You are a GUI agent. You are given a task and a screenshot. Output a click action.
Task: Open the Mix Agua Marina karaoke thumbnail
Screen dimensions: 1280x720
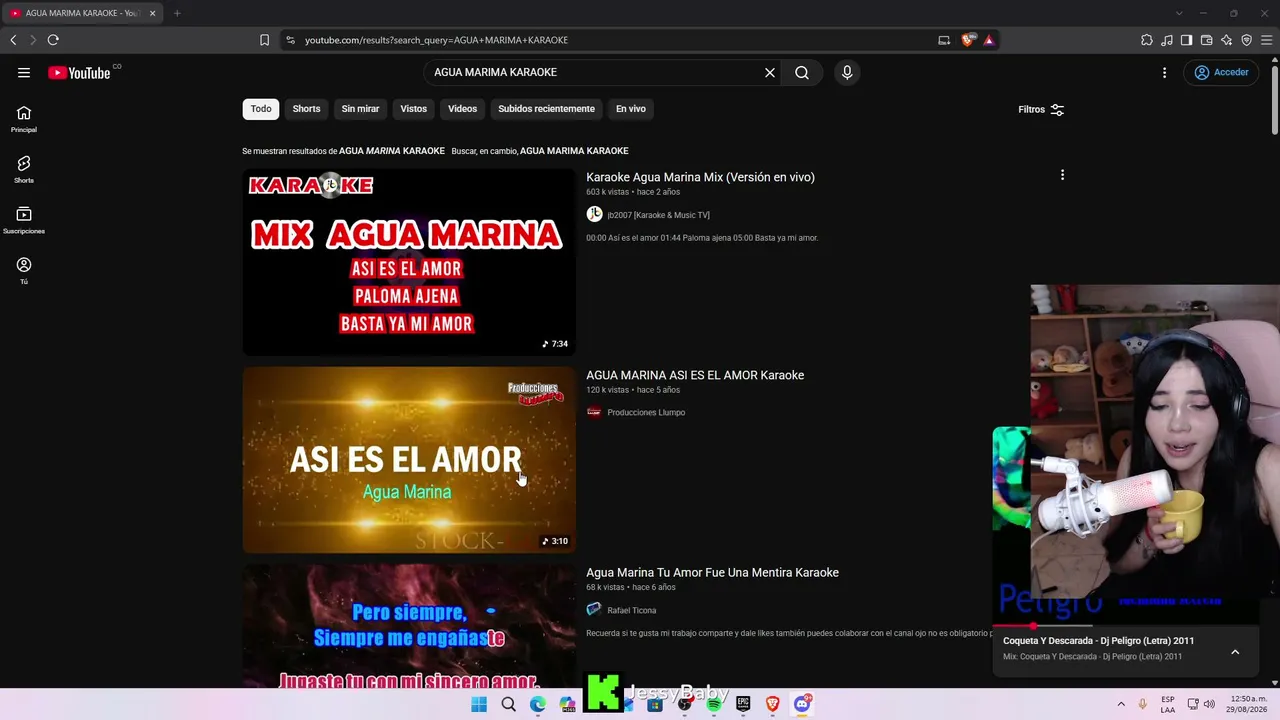409,262
